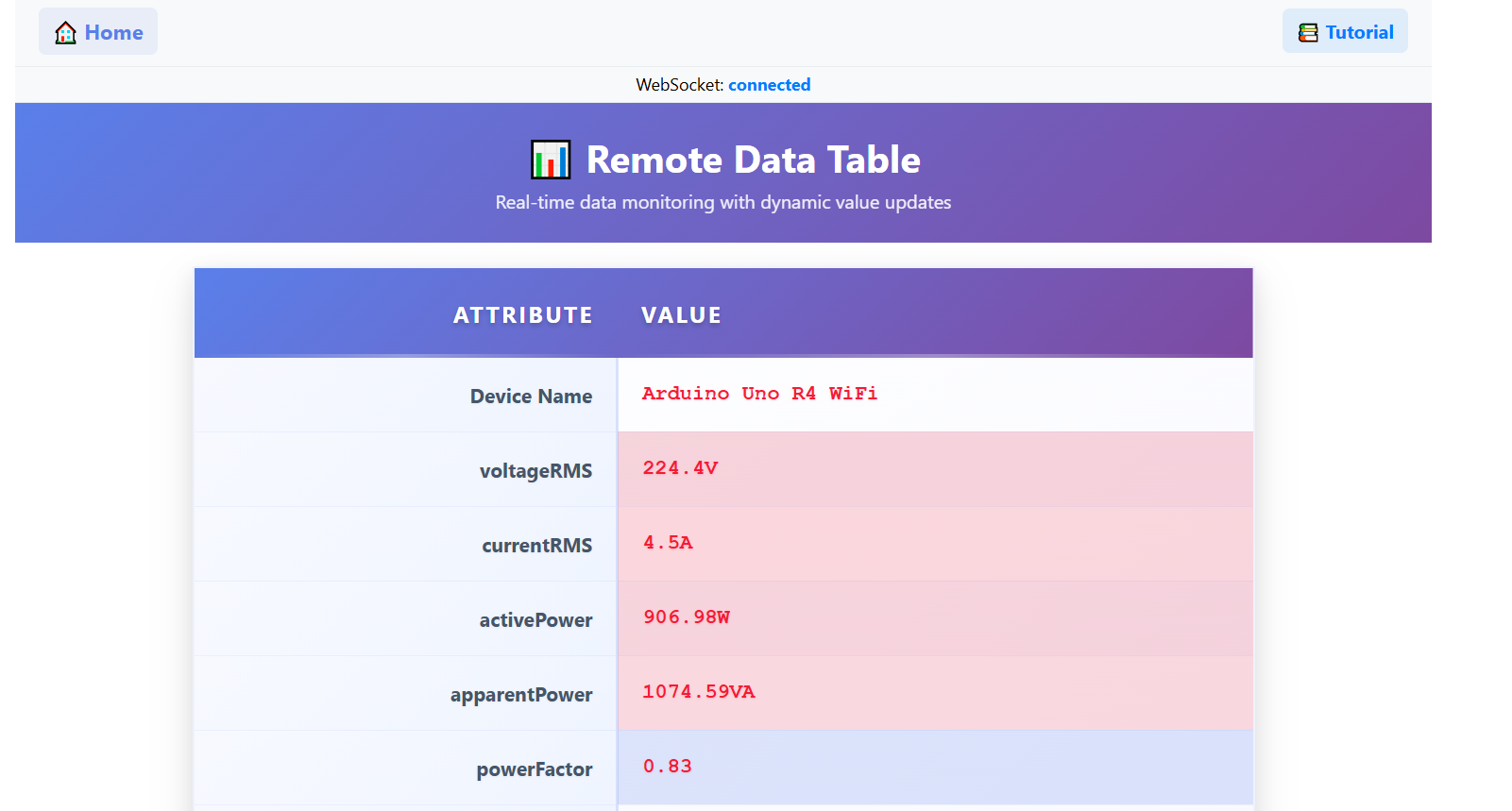
Task: Click the 4.5A current value
Action: tap(668, 543)
